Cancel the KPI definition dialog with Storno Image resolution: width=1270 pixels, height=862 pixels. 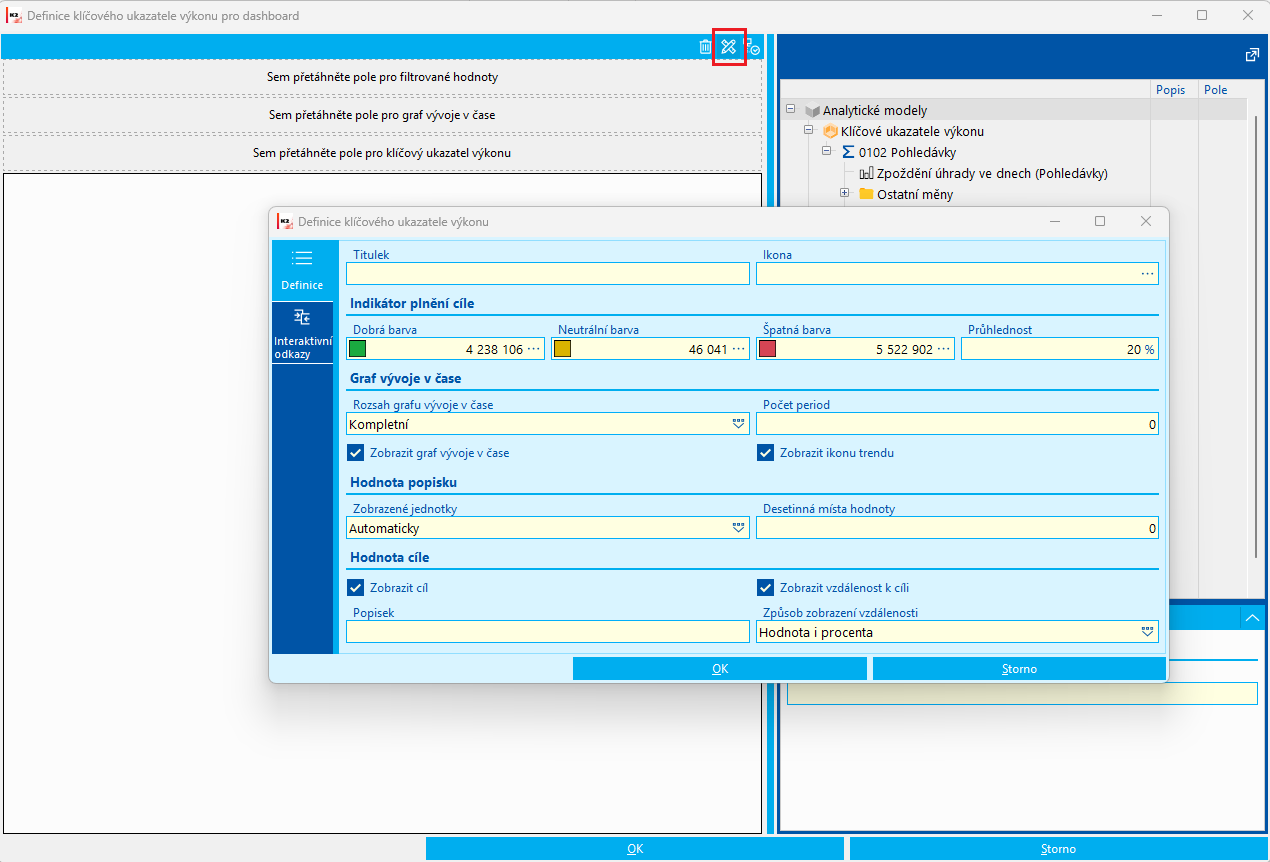point(1019,669)
